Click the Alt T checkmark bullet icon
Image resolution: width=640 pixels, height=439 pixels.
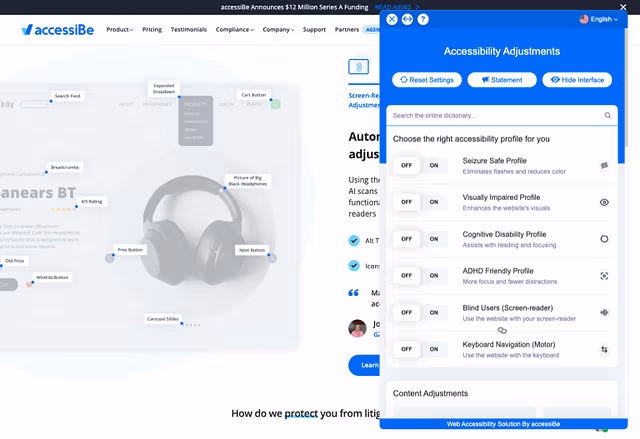[354, 241]
